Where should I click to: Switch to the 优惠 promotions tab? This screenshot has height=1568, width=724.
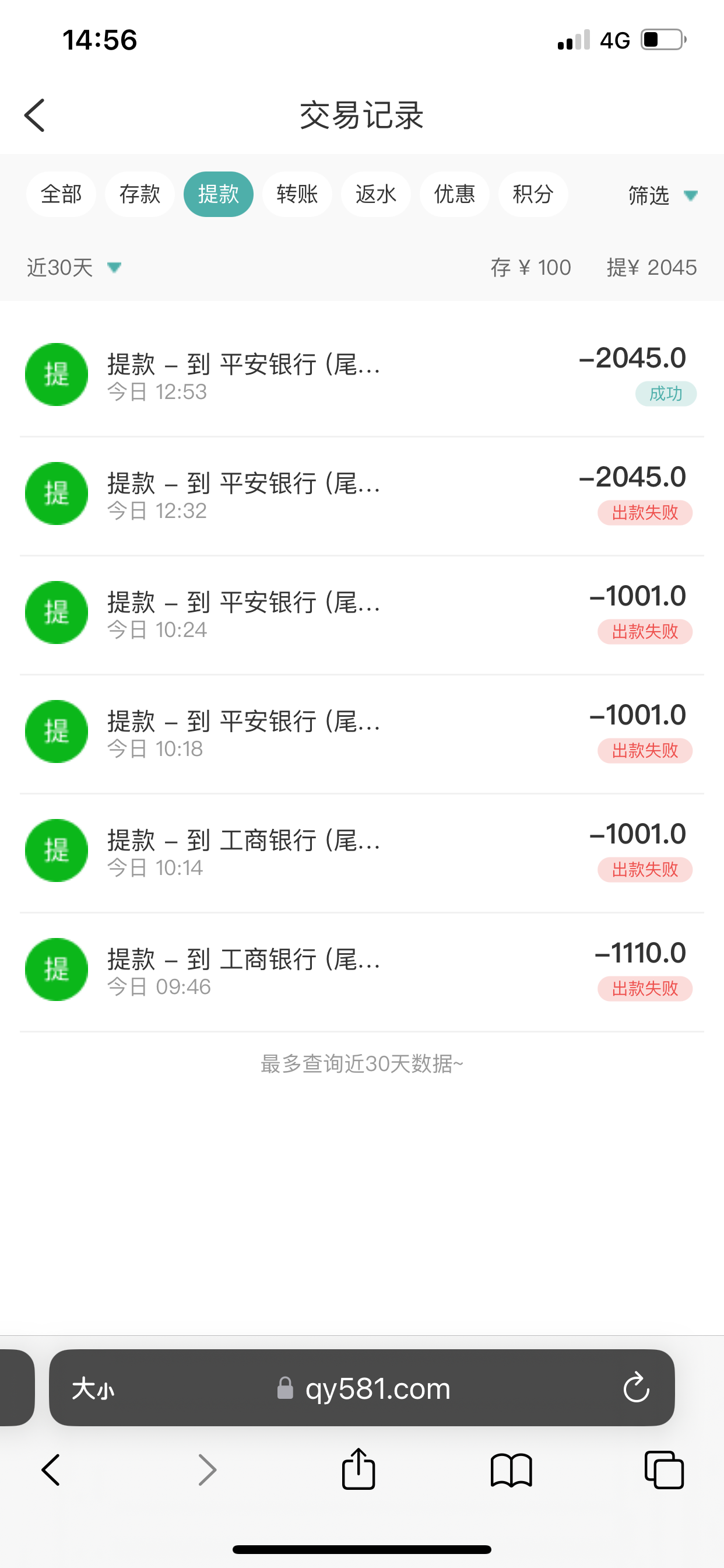(454, 194)
